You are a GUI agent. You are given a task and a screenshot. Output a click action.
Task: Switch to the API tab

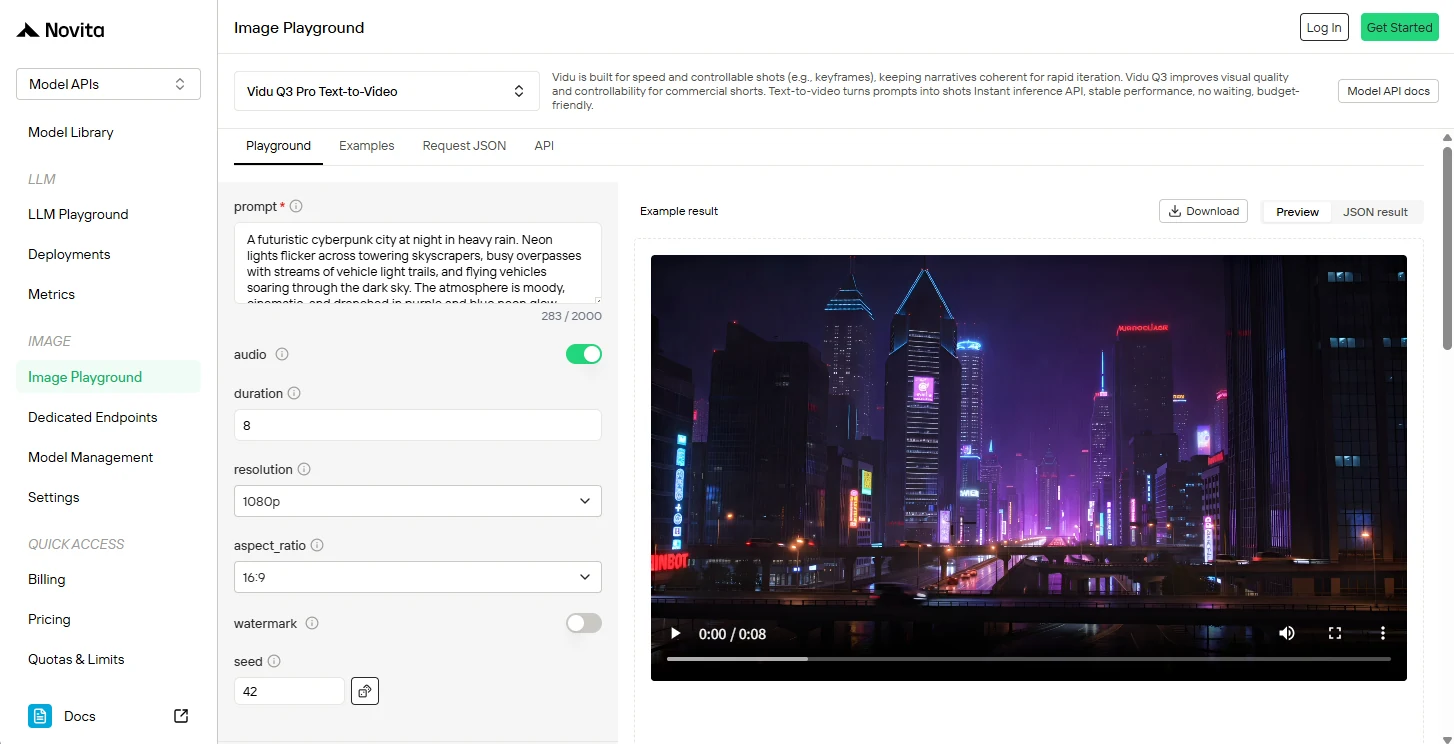[x=544, y=146]
